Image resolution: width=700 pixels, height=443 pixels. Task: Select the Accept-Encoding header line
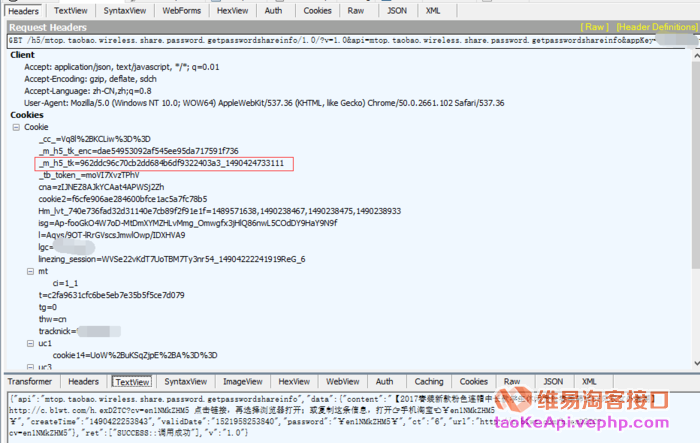(90, 79)
